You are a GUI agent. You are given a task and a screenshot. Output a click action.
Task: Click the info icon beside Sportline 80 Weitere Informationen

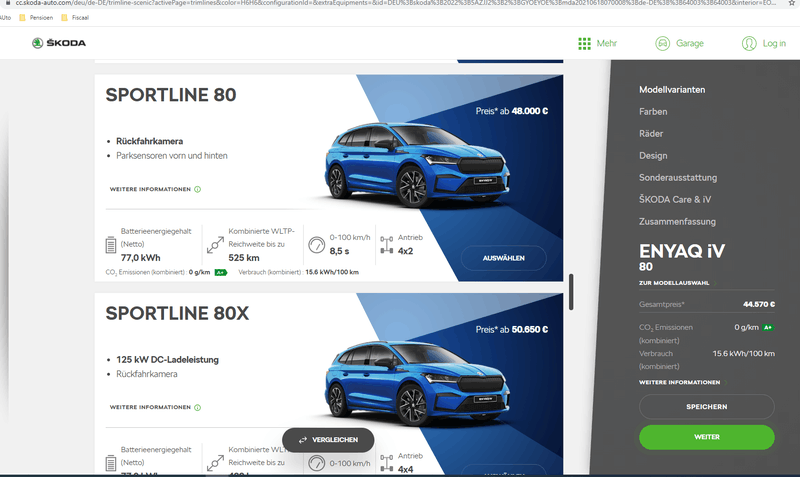click(x=197, y=189)
